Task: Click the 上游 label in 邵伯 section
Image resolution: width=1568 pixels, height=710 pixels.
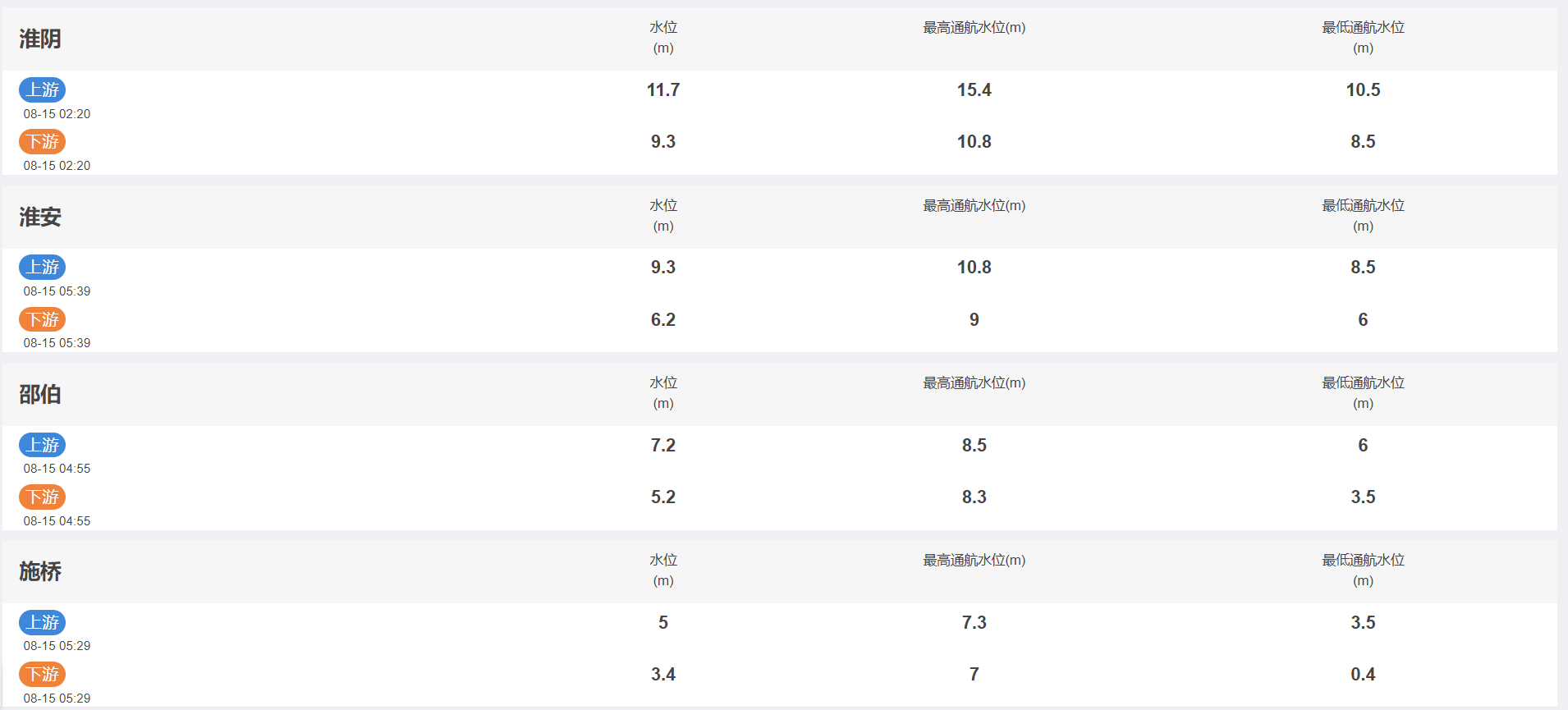Action: coord(42,445)
